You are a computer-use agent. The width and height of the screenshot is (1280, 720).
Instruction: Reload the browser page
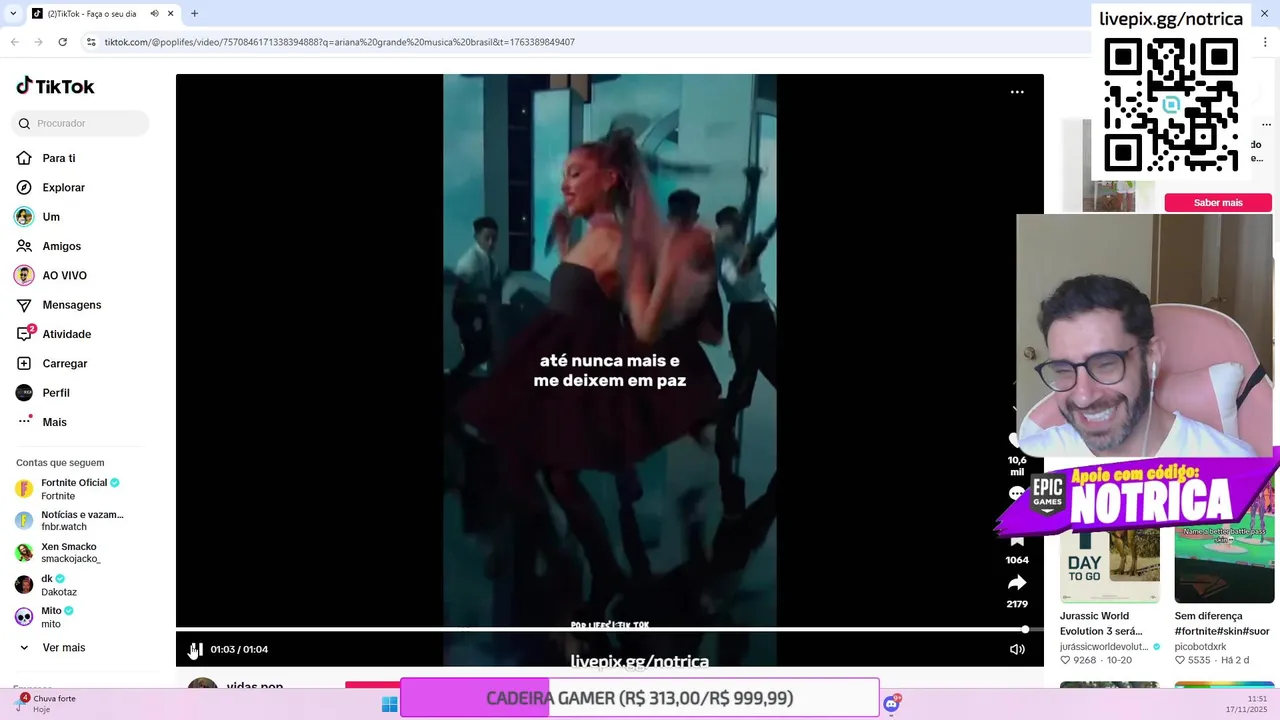pos(62,42)
